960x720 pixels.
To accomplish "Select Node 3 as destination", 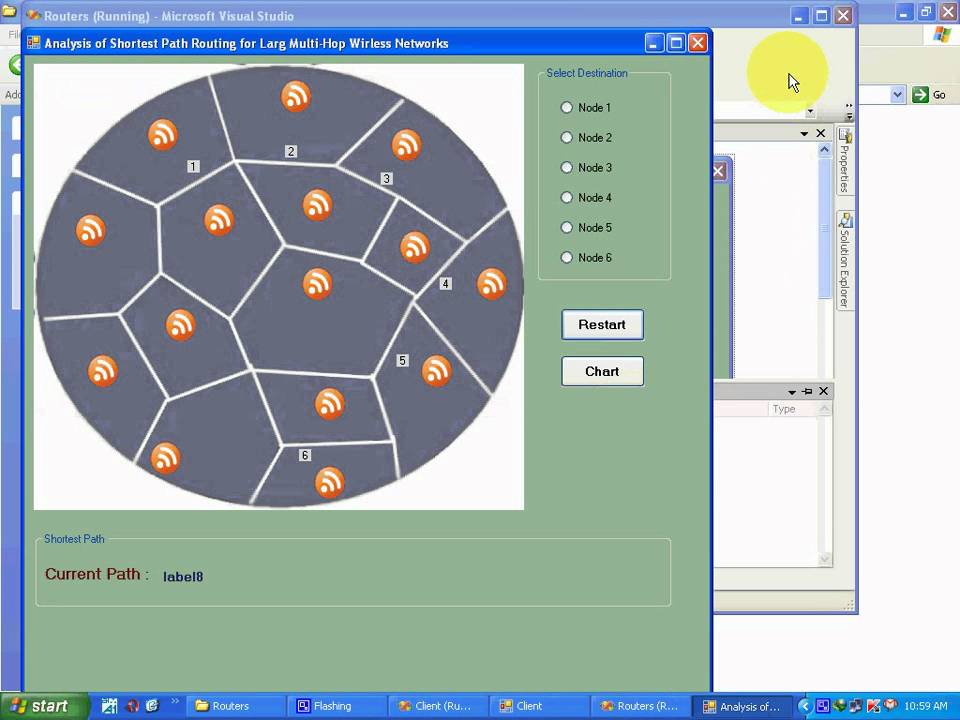I will (x=586, y=168).
